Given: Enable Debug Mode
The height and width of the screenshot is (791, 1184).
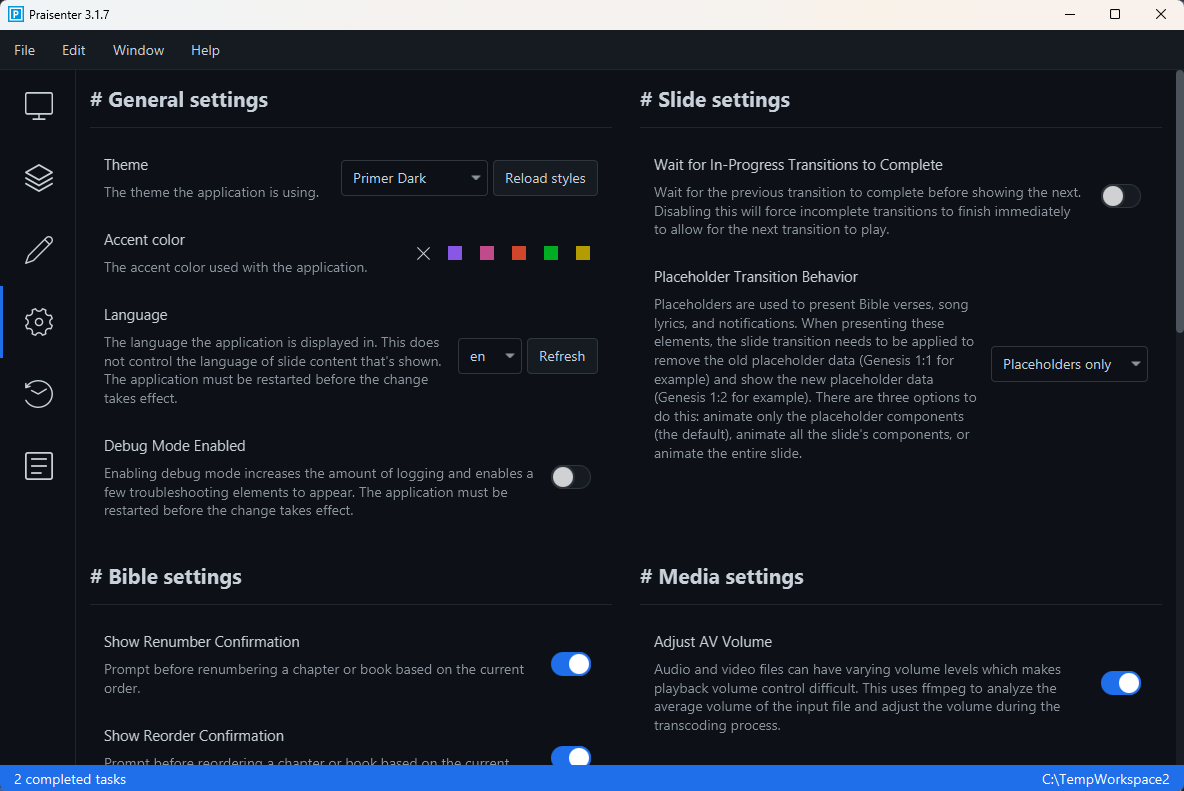Looking at the screenshot, I should (570, 477).
